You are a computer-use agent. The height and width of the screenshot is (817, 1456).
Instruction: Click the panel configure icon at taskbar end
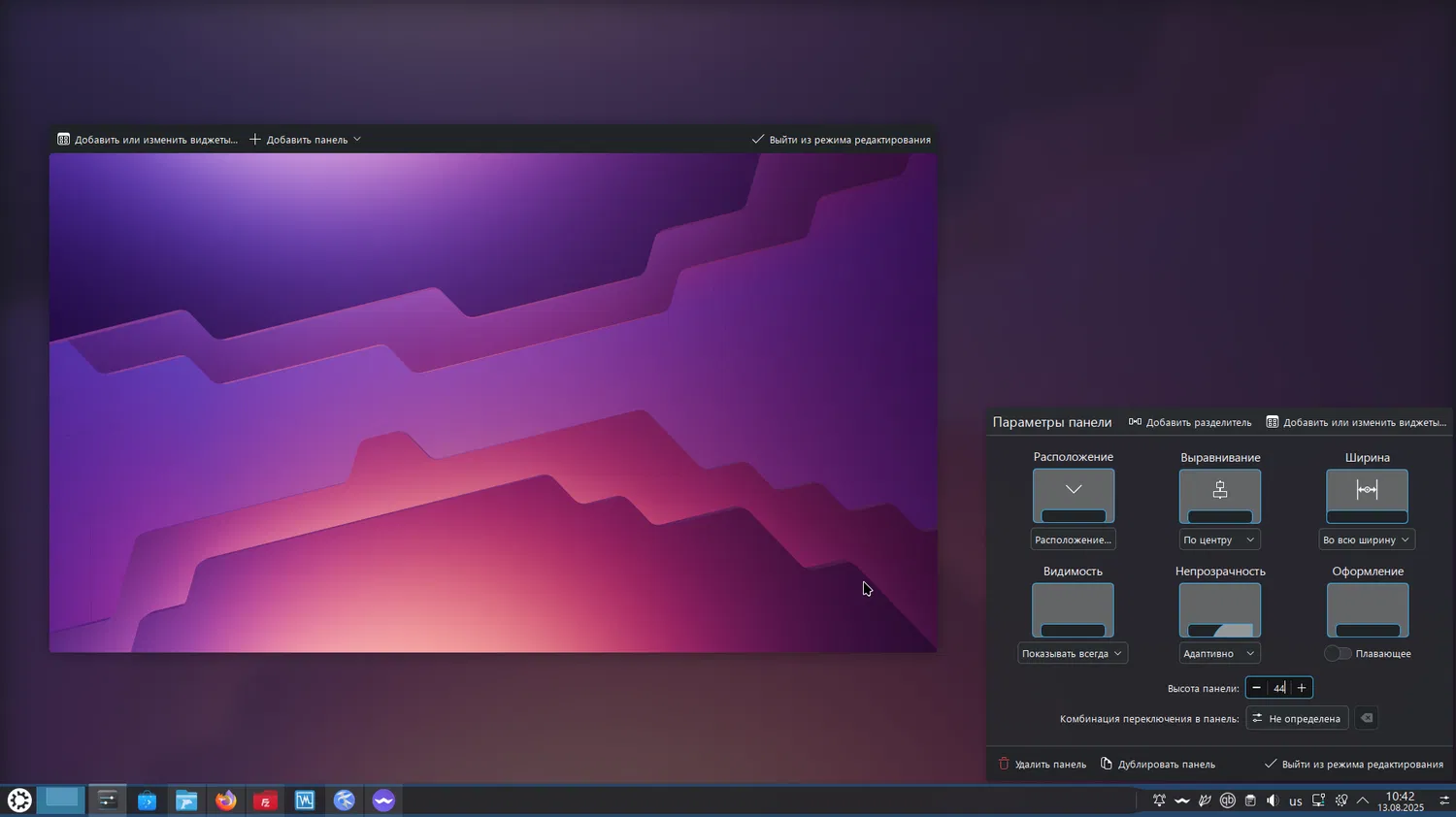point(1443,801)
